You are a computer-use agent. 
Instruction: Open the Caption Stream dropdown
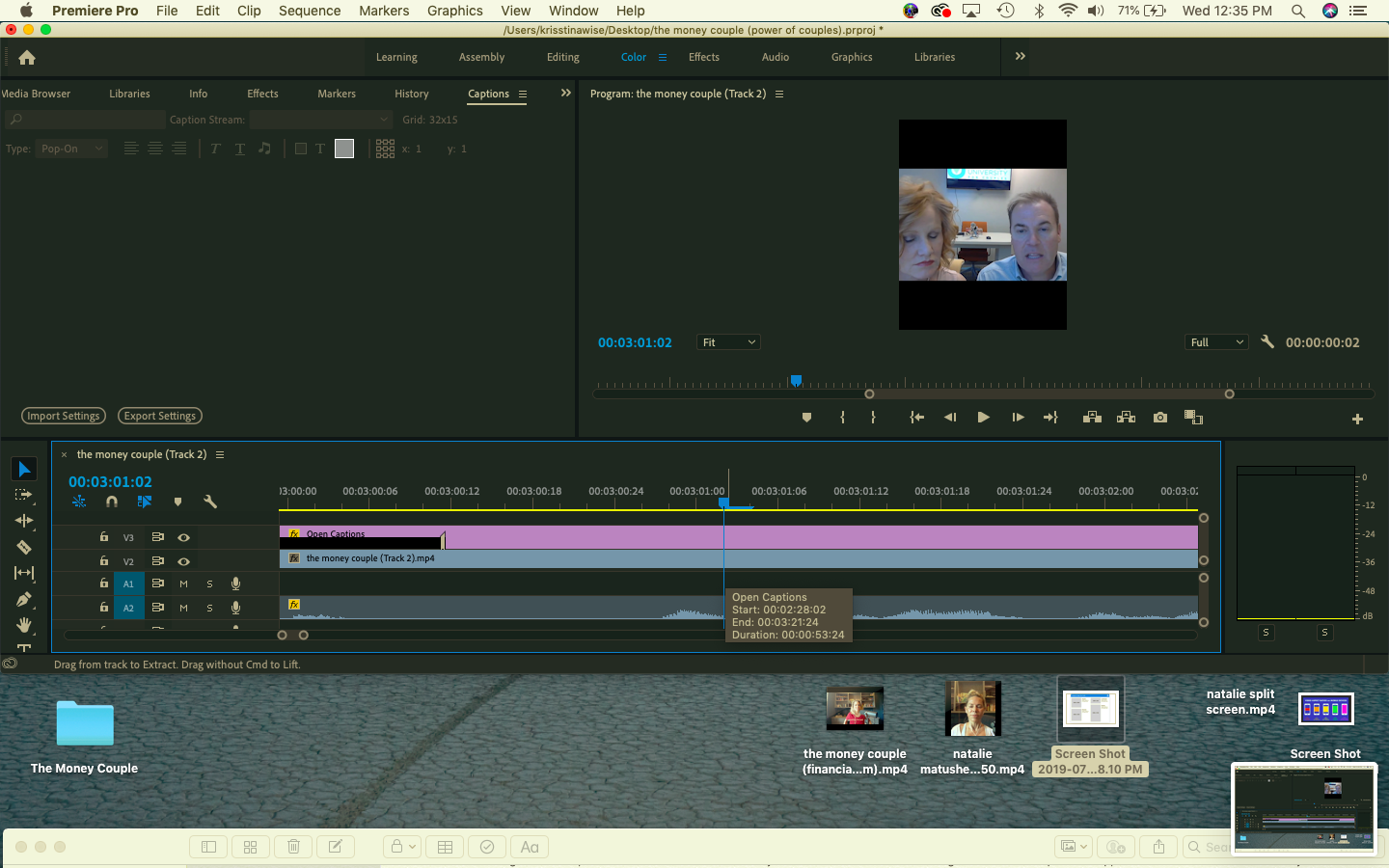(320, 120)
